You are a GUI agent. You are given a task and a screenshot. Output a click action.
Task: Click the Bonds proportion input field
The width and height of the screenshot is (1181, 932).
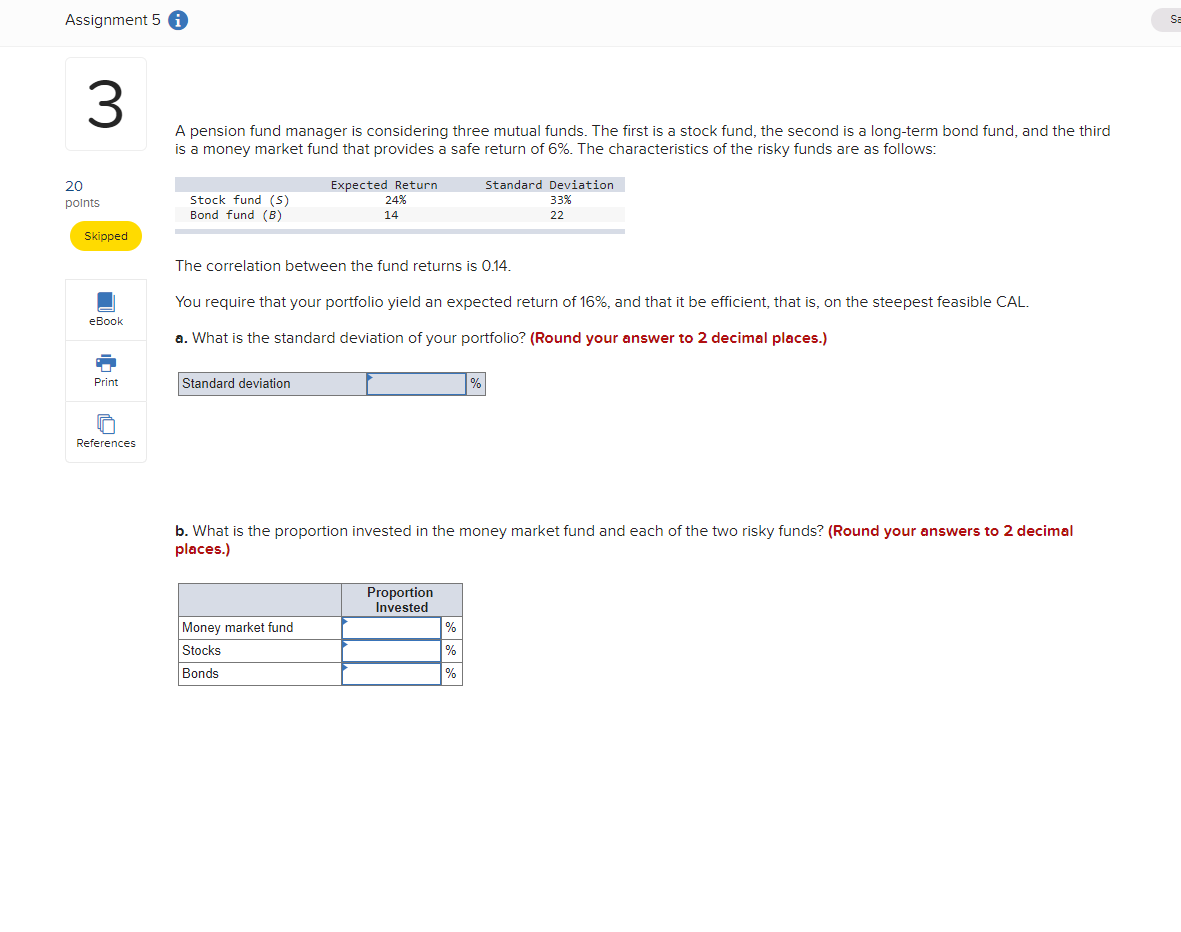pyautogui.click(x=391, y=674)
